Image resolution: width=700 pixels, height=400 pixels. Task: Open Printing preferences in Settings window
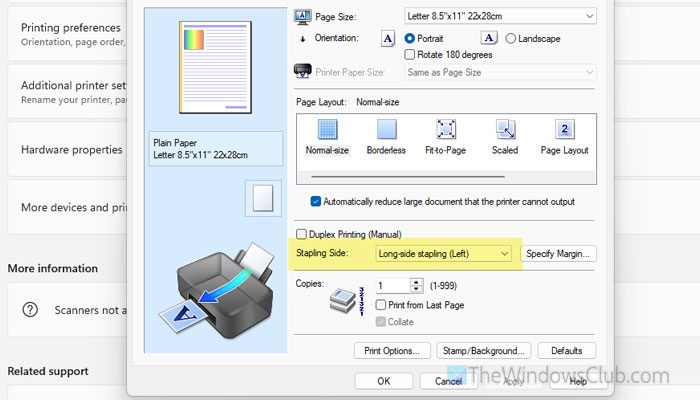point(67,34)
